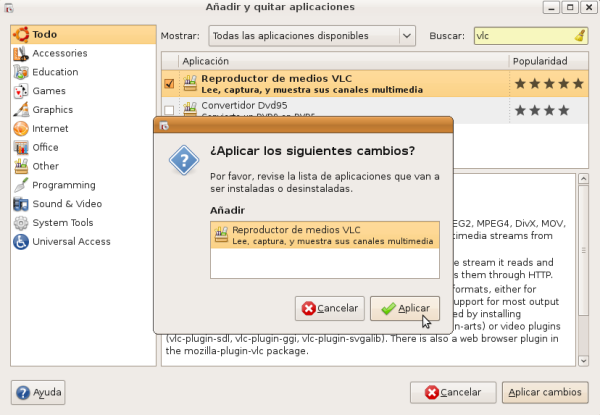Select the Accessories category icon
The image size is (600, 415).
pyautogui.click(x=21, y=53)
